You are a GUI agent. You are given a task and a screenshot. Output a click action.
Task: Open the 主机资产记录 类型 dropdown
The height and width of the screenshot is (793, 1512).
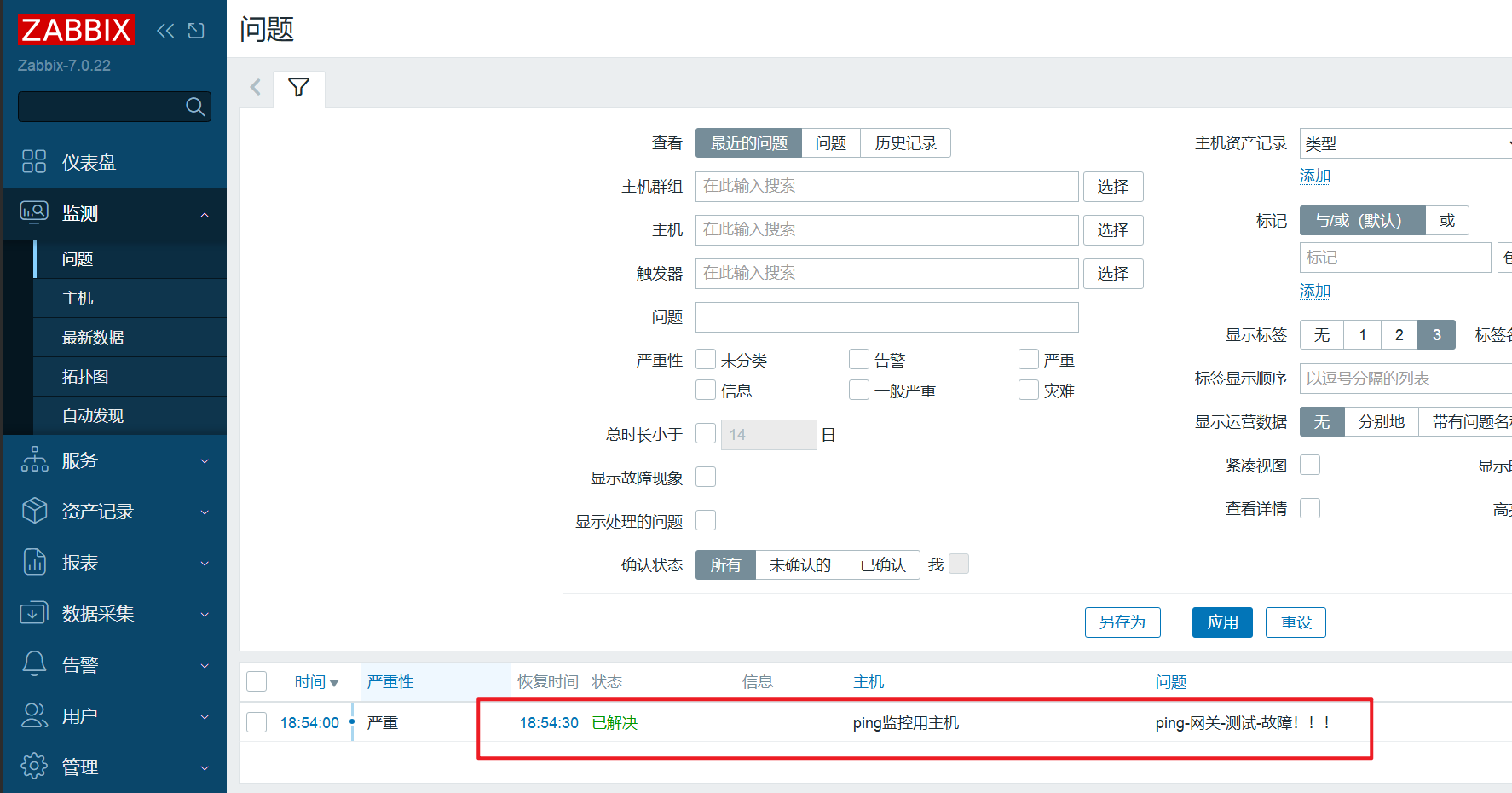1405,143
